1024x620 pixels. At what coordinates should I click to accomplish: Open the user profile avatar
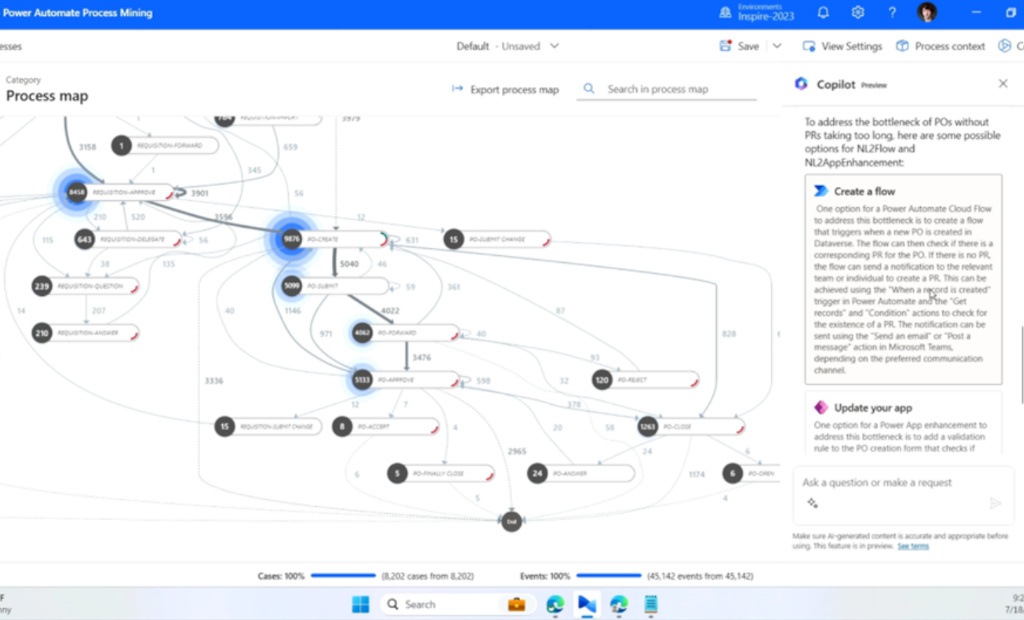pyautogui.click(x=927, y=12)
